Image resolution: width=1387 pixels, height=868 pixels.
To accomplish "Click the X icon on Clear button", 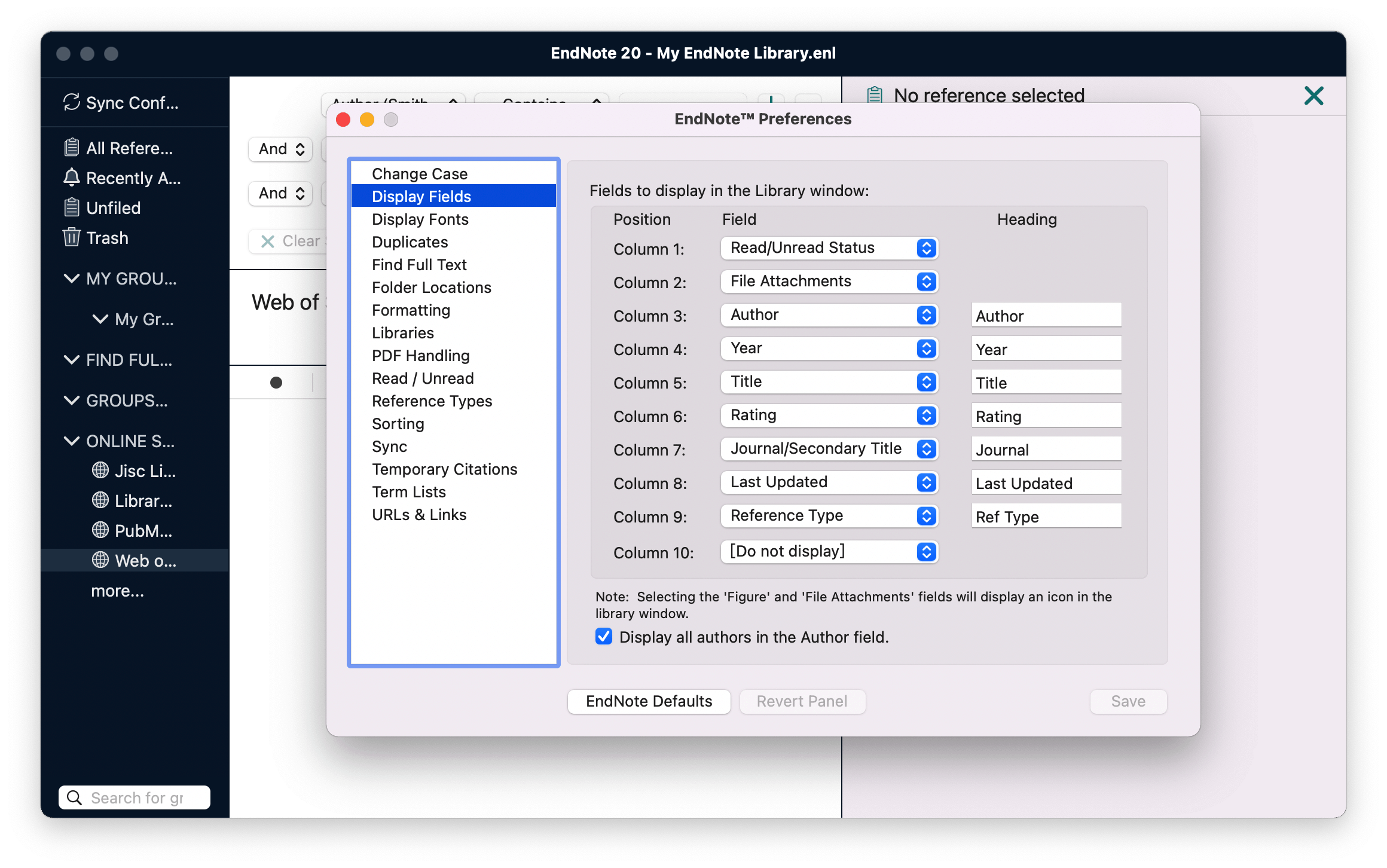I will pos(267,241).
